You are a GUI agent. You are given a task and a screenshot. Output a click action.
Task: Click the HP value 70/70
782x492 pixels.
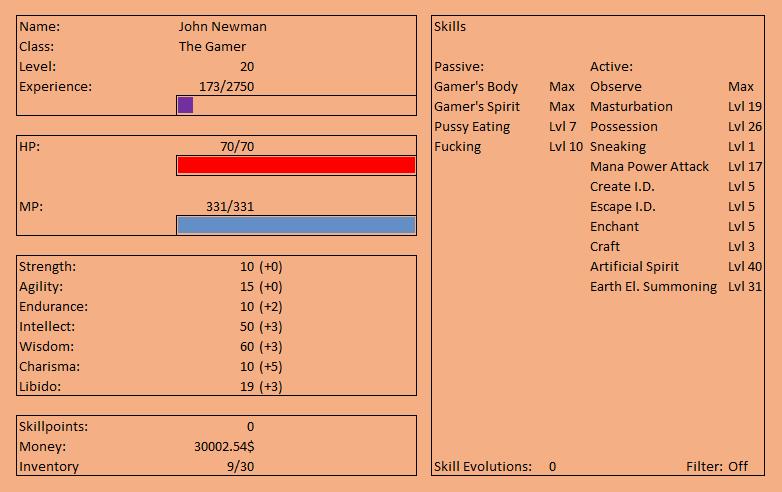click(x=237, y=147)
